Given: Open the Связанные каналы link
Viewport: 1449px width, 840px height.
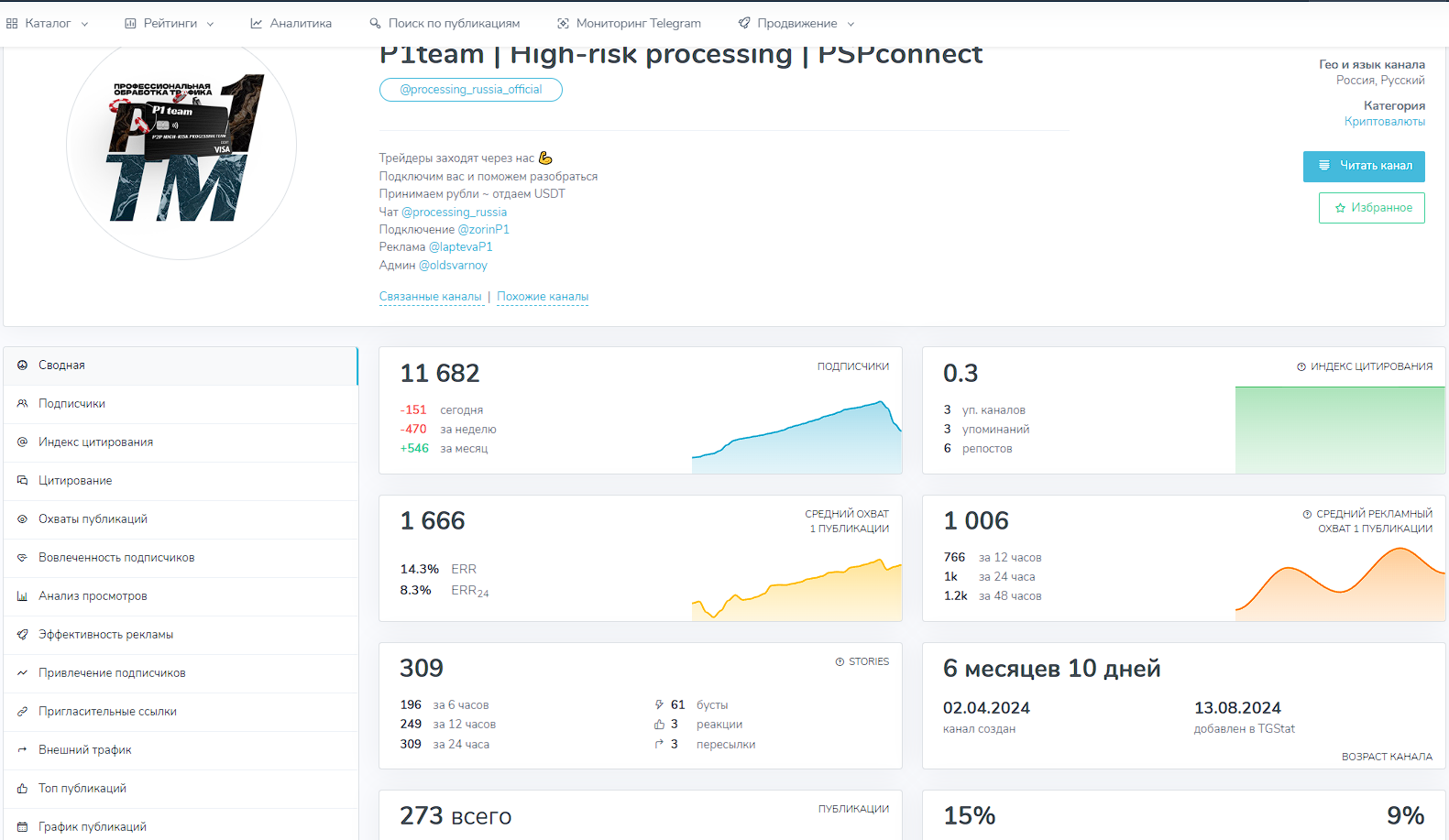Looking at the screenshot, I should click(431, 296).
